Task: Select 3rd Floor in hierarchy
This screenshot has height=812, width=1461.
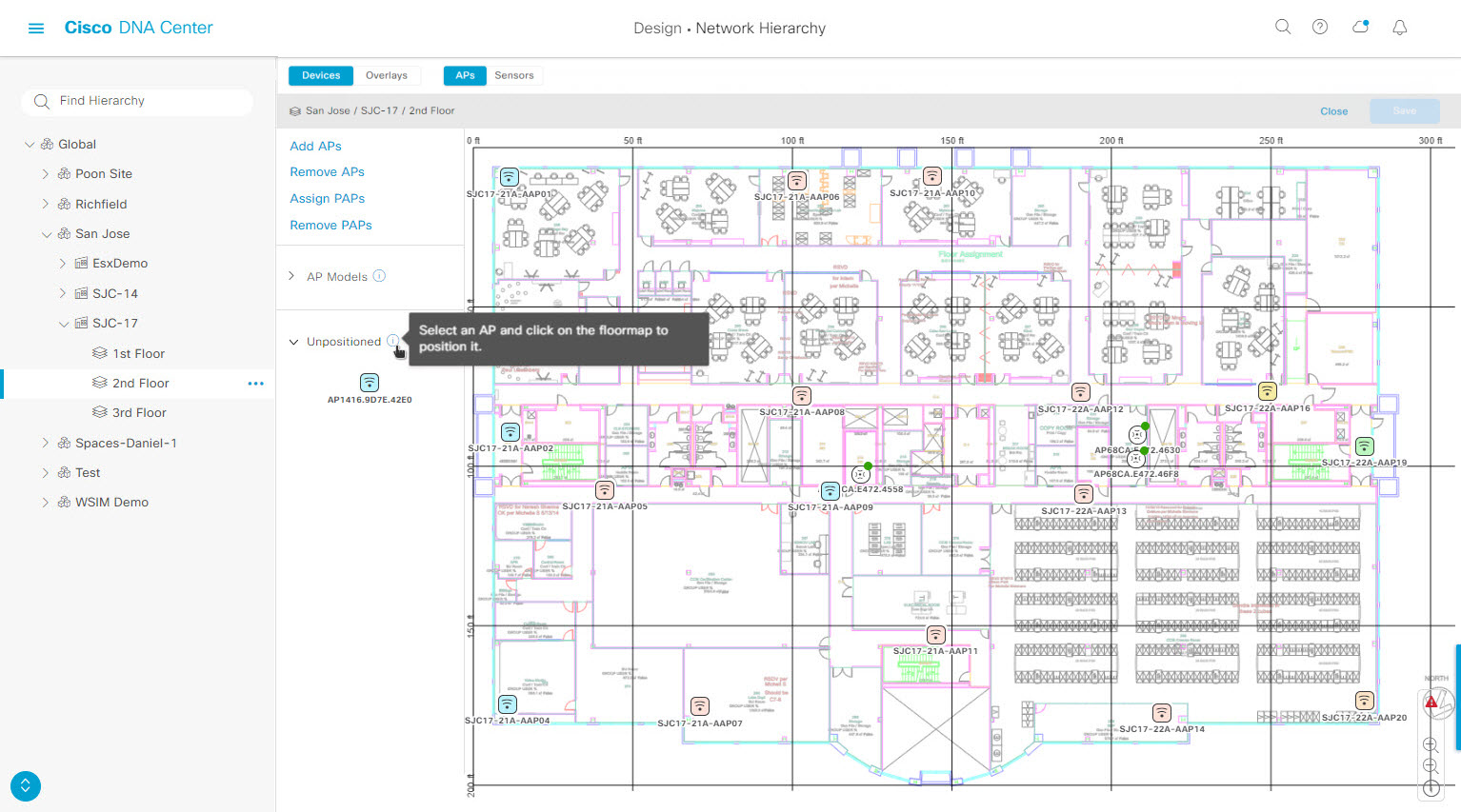Action: tap(139, 413)
